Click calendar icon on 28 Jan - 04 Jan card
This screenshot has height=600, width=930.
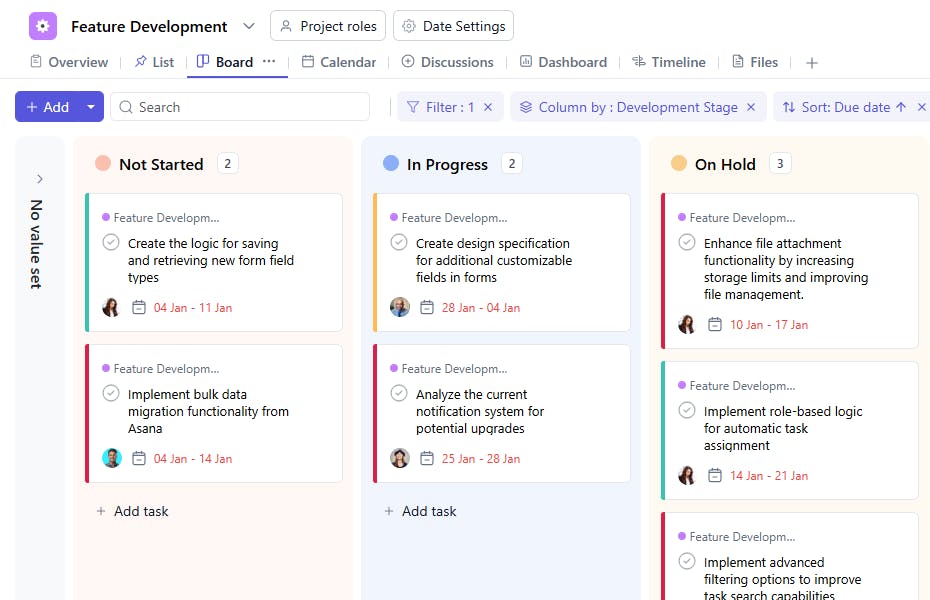[427, 308]
